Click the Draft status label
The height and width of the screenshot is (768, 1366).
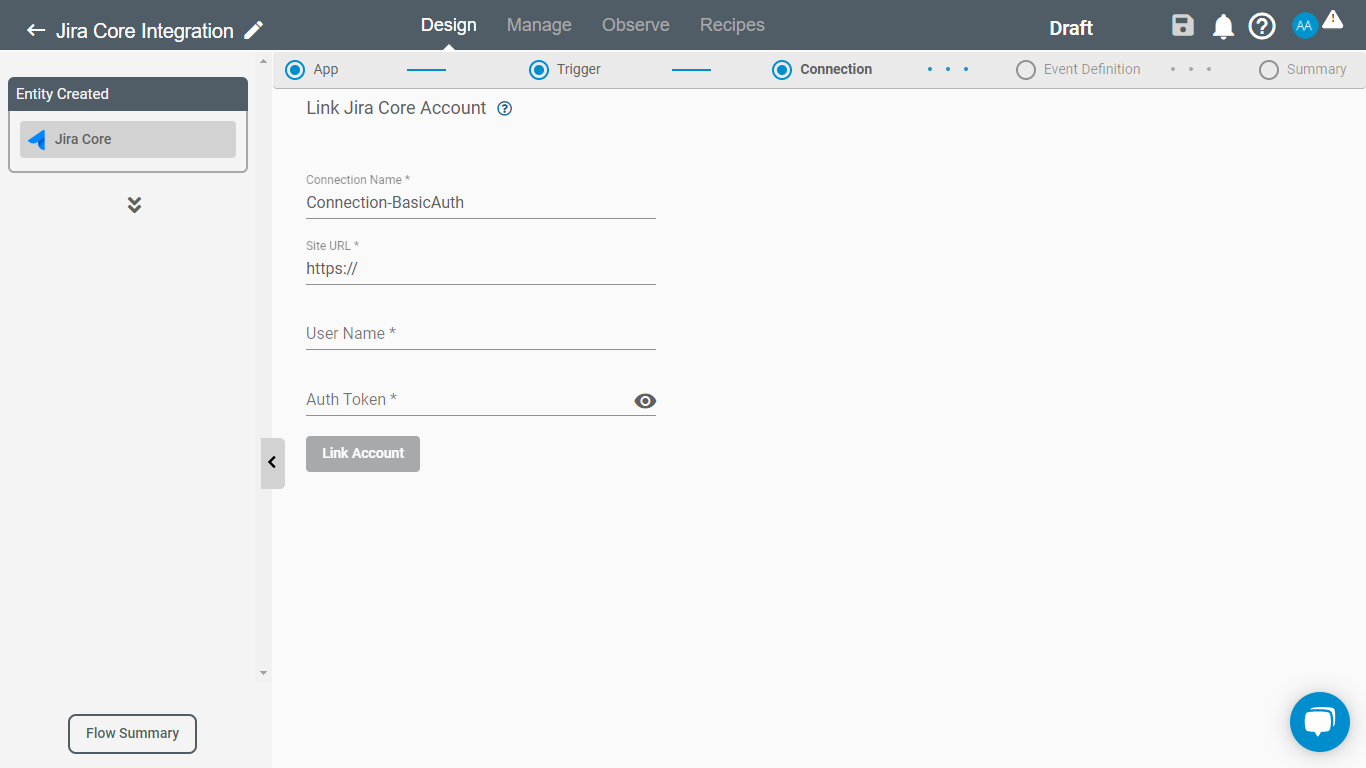tap(1071, 28)
